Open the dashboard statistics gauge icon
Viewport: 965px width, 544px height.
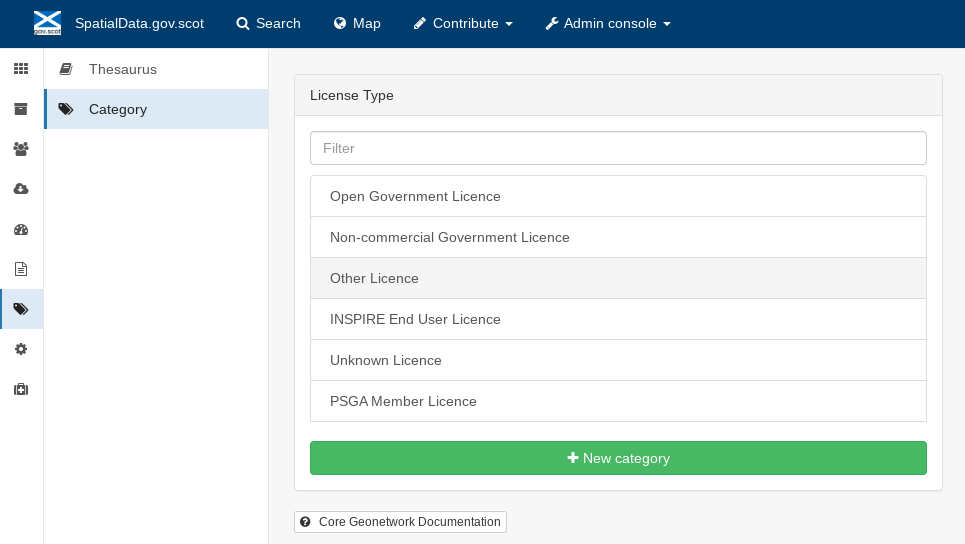click(21, 230)
